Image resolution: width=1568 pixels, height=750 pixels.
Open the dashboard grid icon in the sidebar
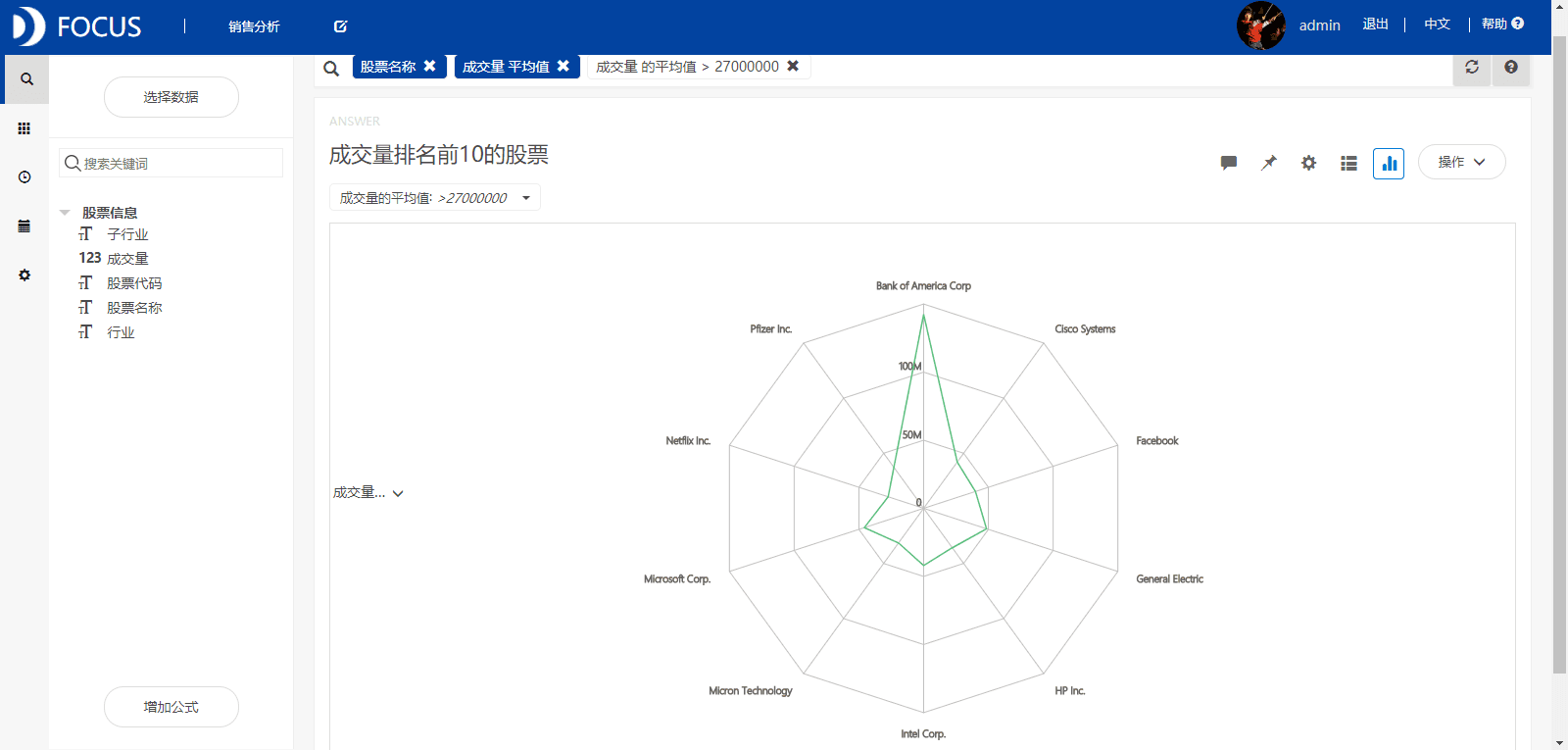[x=24, y=128]
